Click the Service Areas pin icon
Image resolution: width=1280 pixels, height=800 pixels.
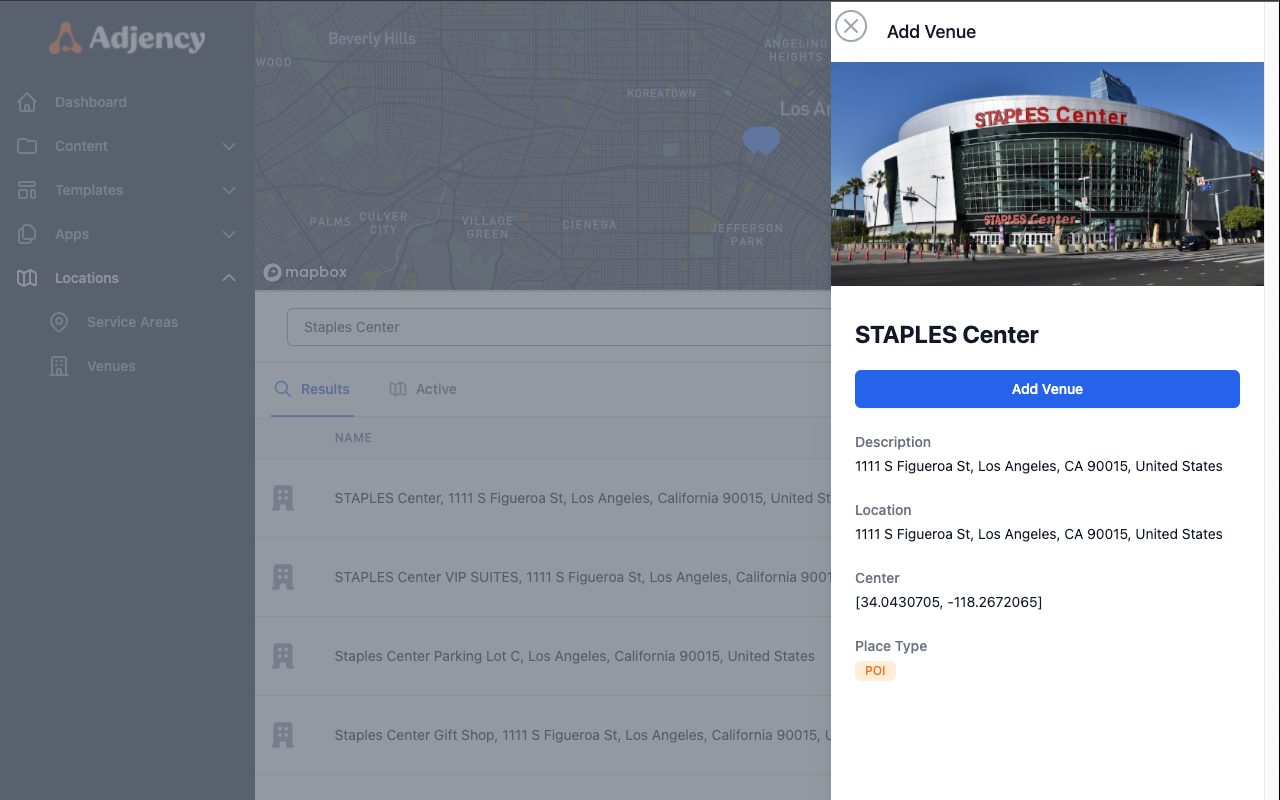point(59,322)
